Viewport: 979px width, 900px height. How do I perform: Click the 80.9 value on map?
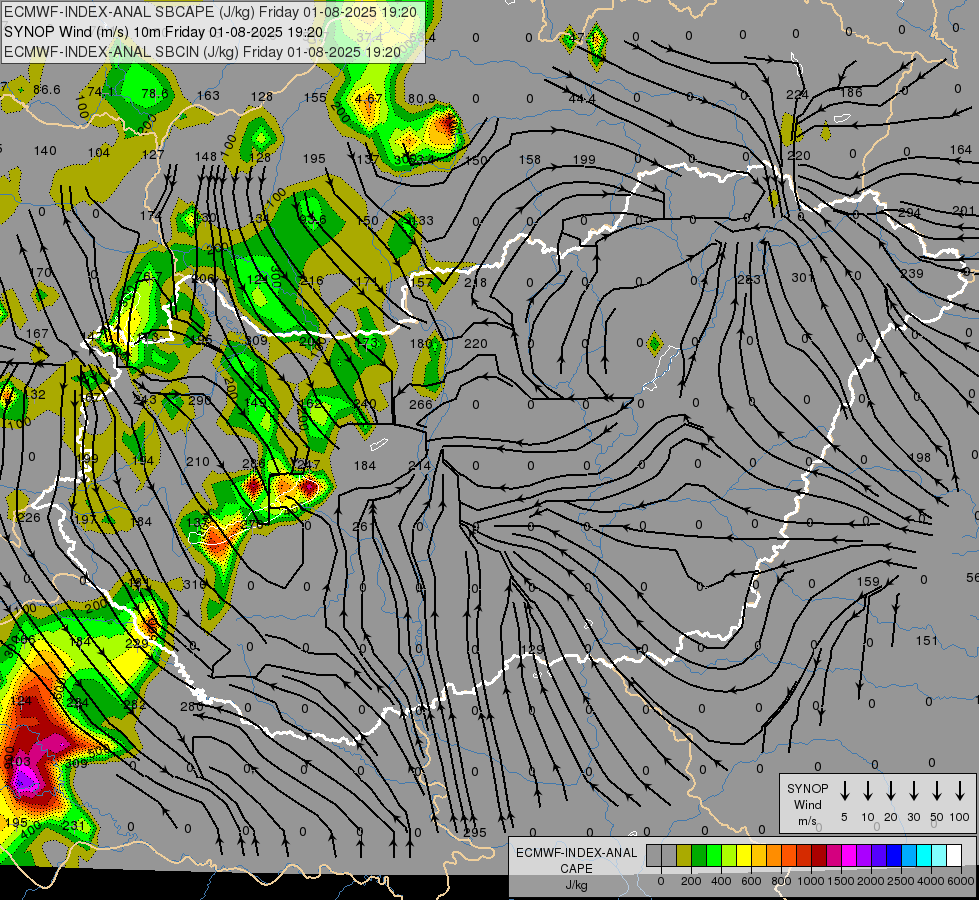[x=421, y=99]
